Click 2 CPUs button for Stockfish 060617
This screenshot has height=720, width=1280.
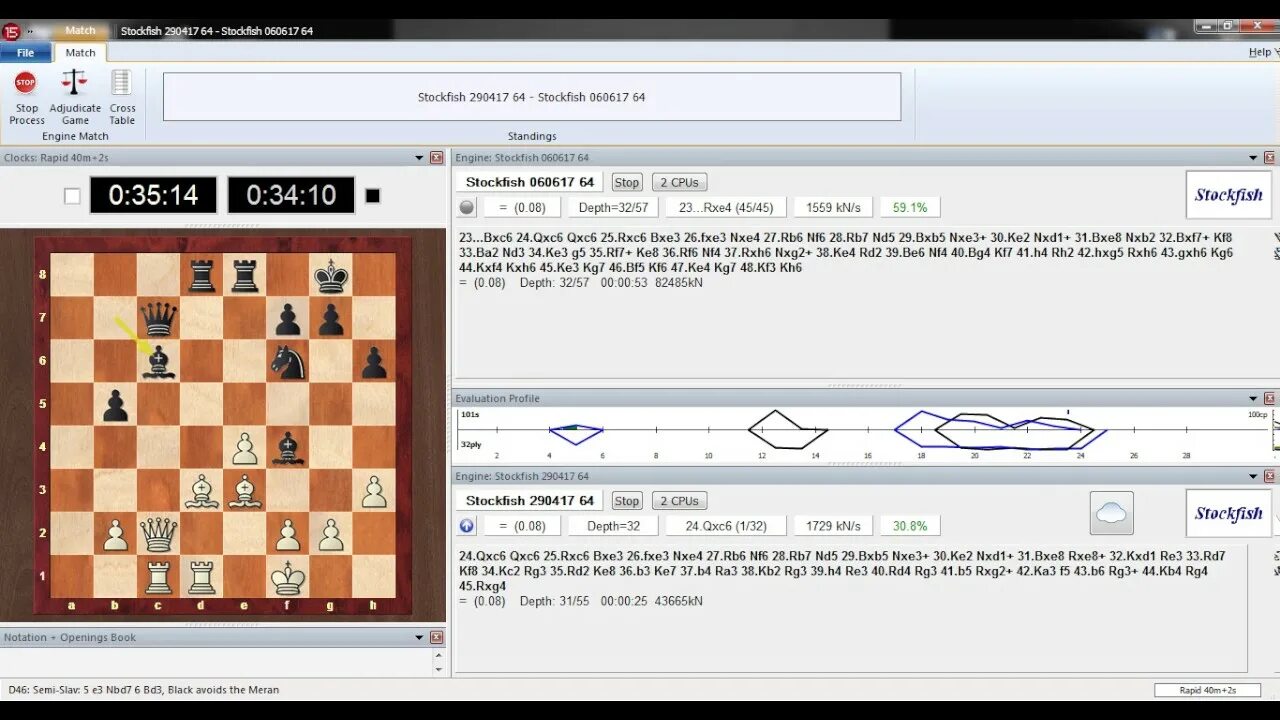680,183
